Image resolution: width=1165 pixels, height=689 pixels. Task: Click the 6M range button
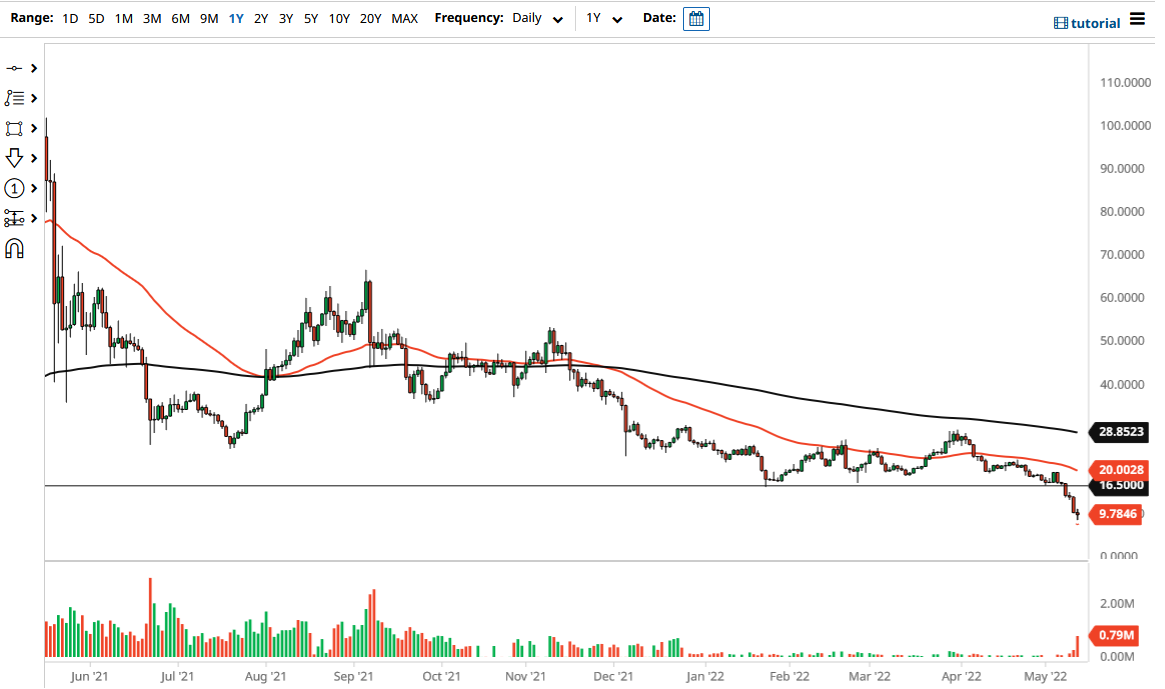[180, 18]
